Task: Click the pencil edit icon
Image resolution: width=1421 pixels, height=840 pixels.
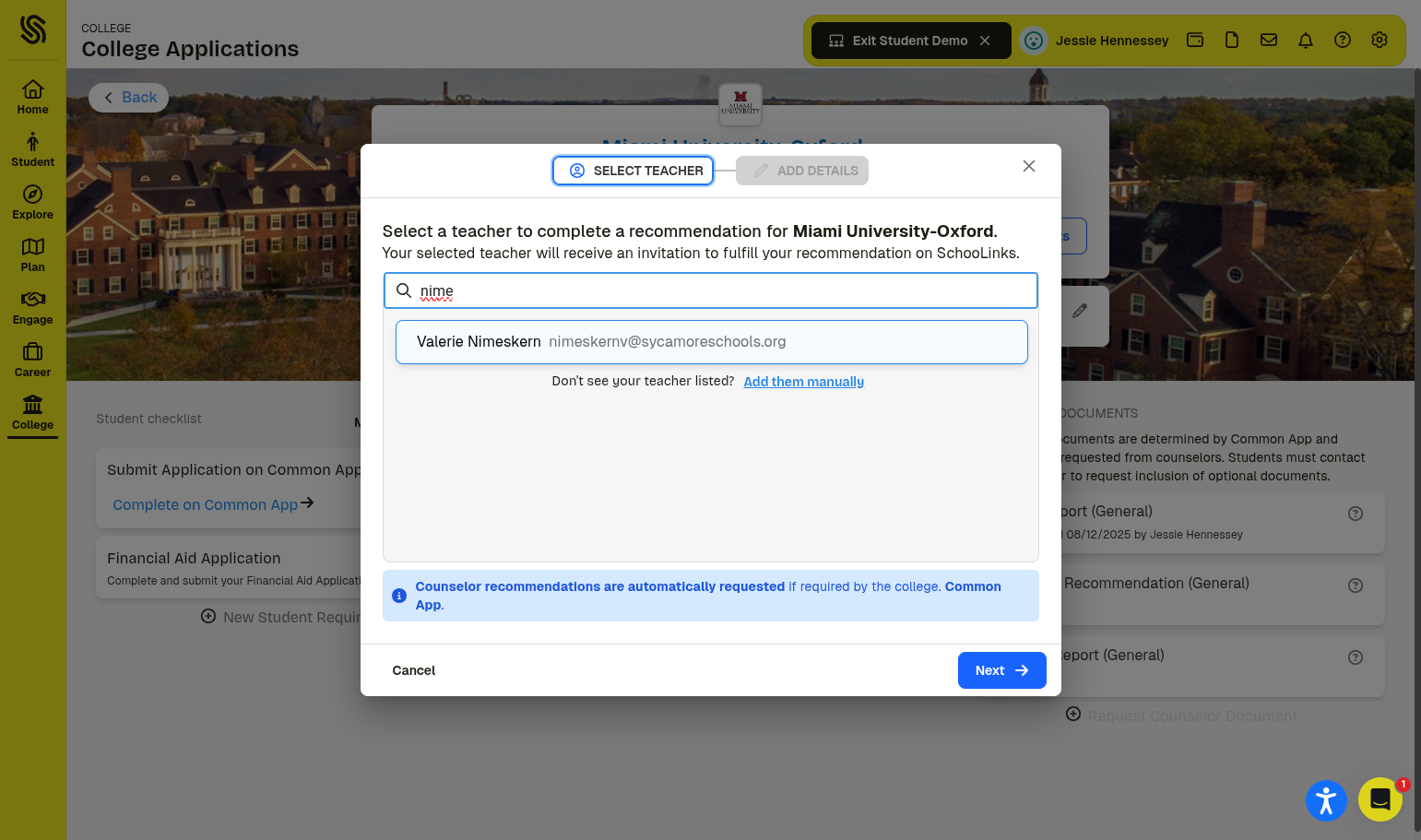Action: tap(1080, 311)
